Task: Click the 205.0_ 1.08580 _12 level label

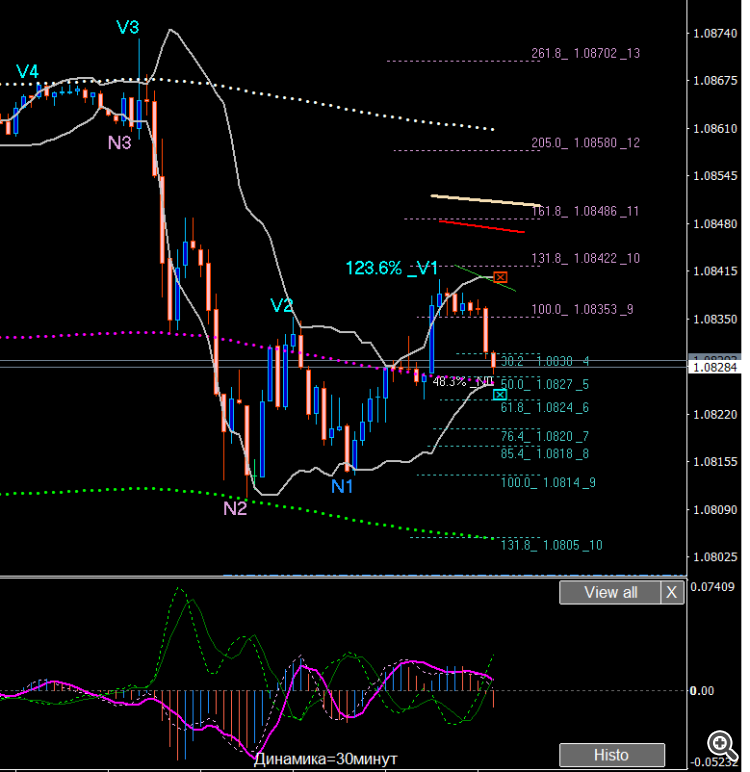Action: pyautogui.click(x=586, y=143)
